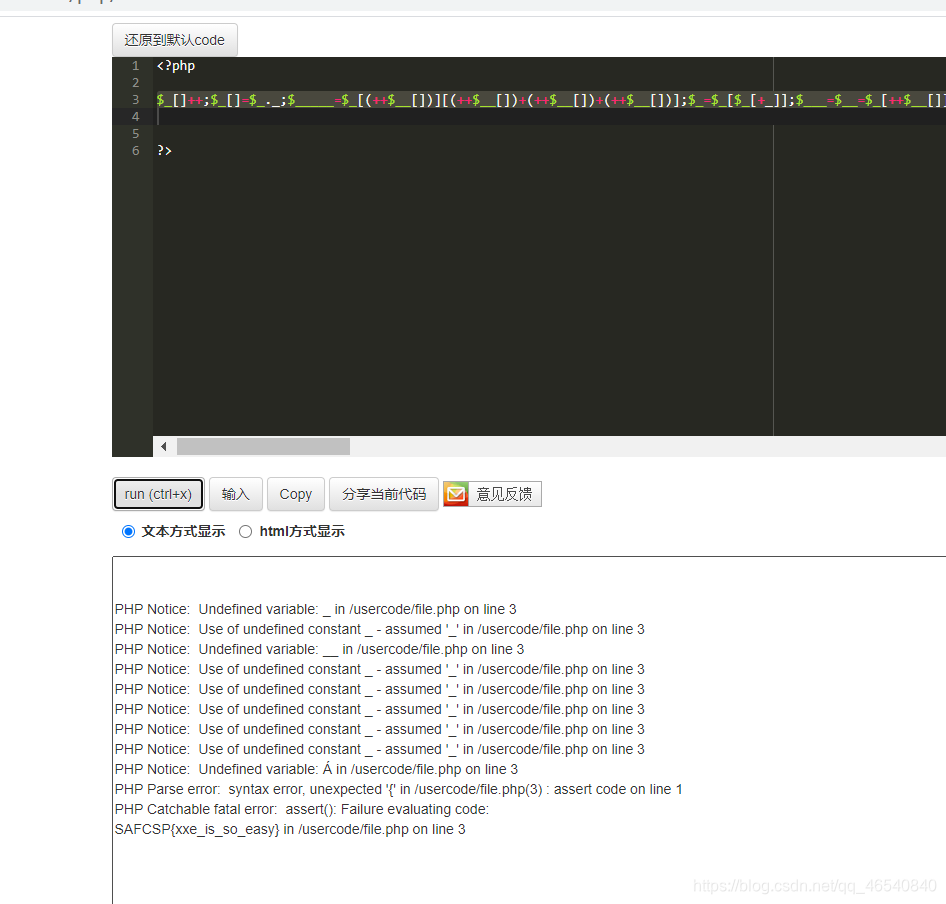Click line number 6 in the gutter

pos(136,151)
